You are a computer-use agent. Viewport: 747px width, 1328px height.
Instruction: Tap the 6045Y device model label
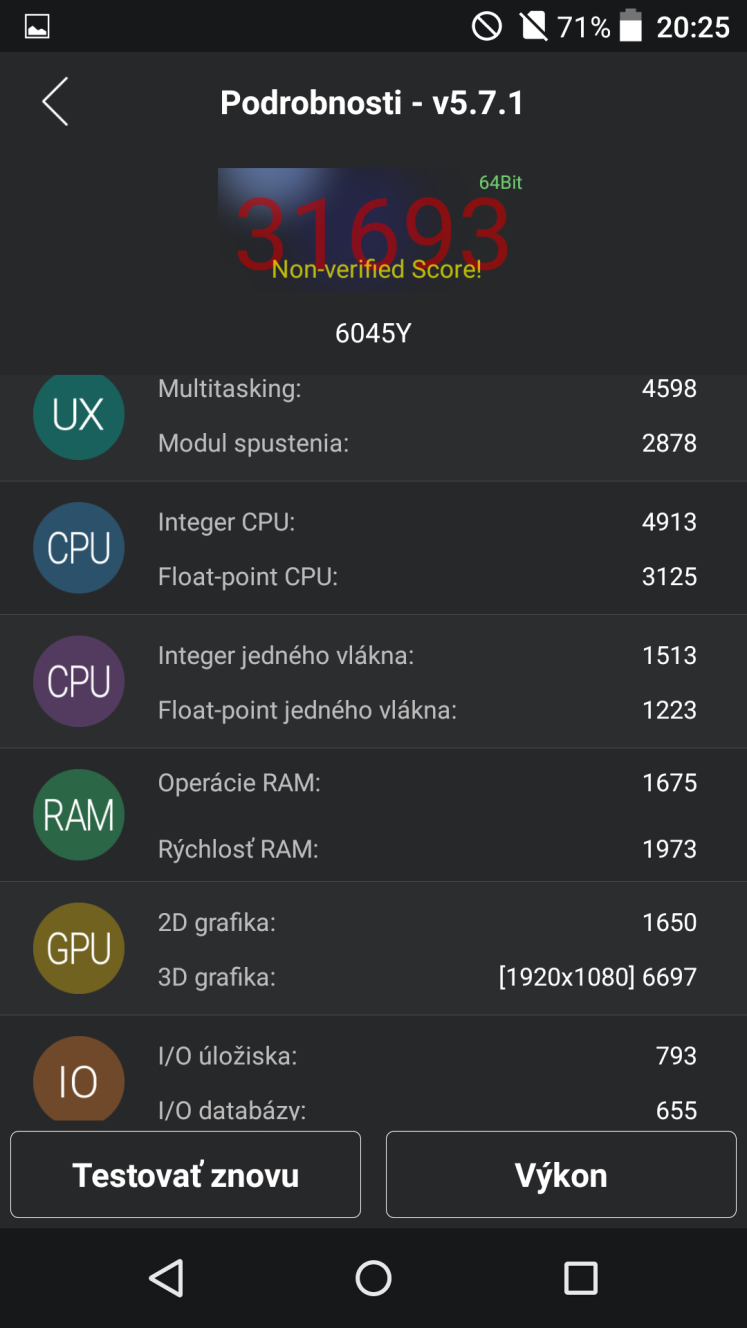[373, 333]
